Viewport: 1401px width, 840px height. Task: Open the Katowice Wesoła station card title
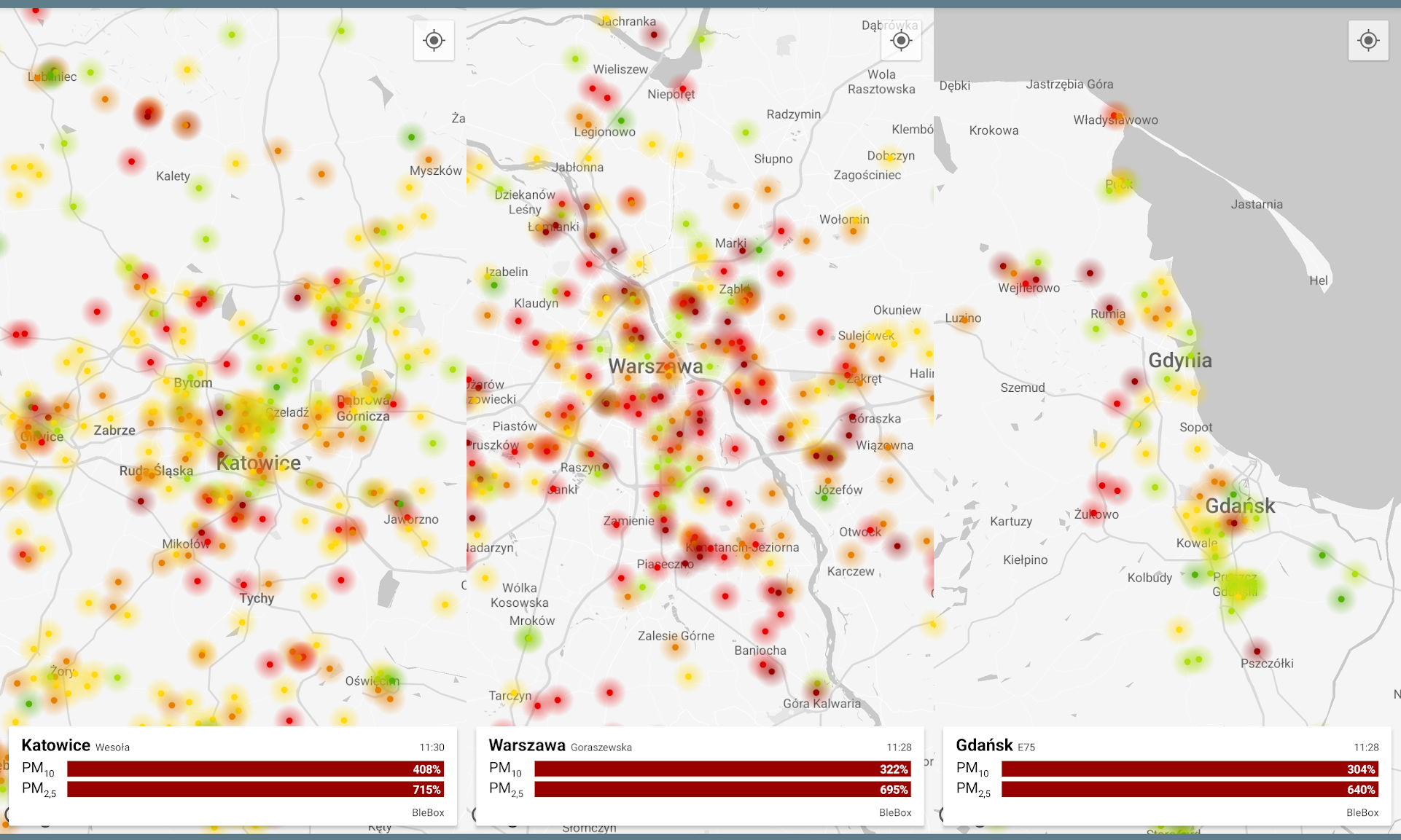[56, 745]
